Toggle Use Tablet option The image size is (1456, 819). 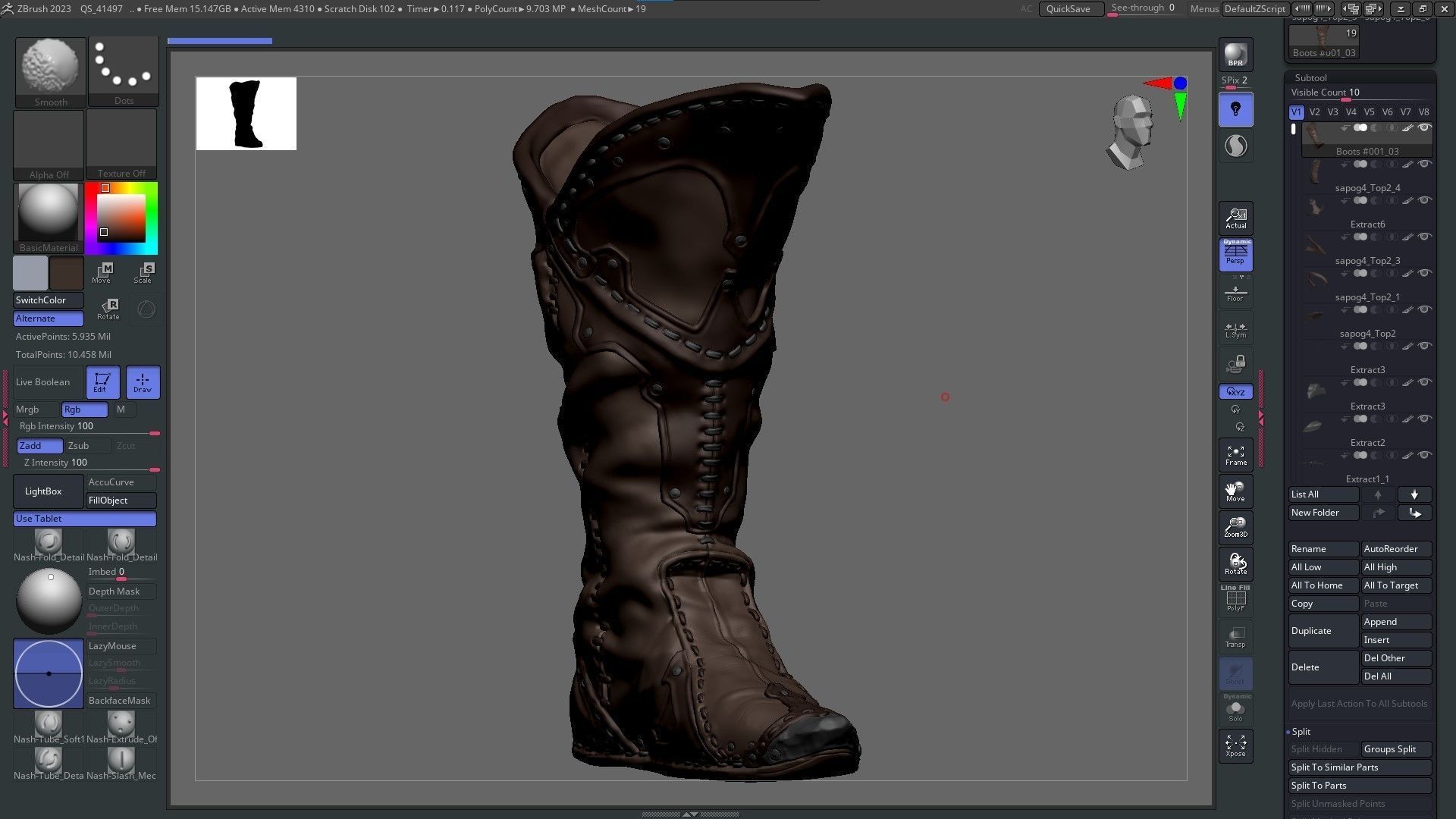(85, 519)
